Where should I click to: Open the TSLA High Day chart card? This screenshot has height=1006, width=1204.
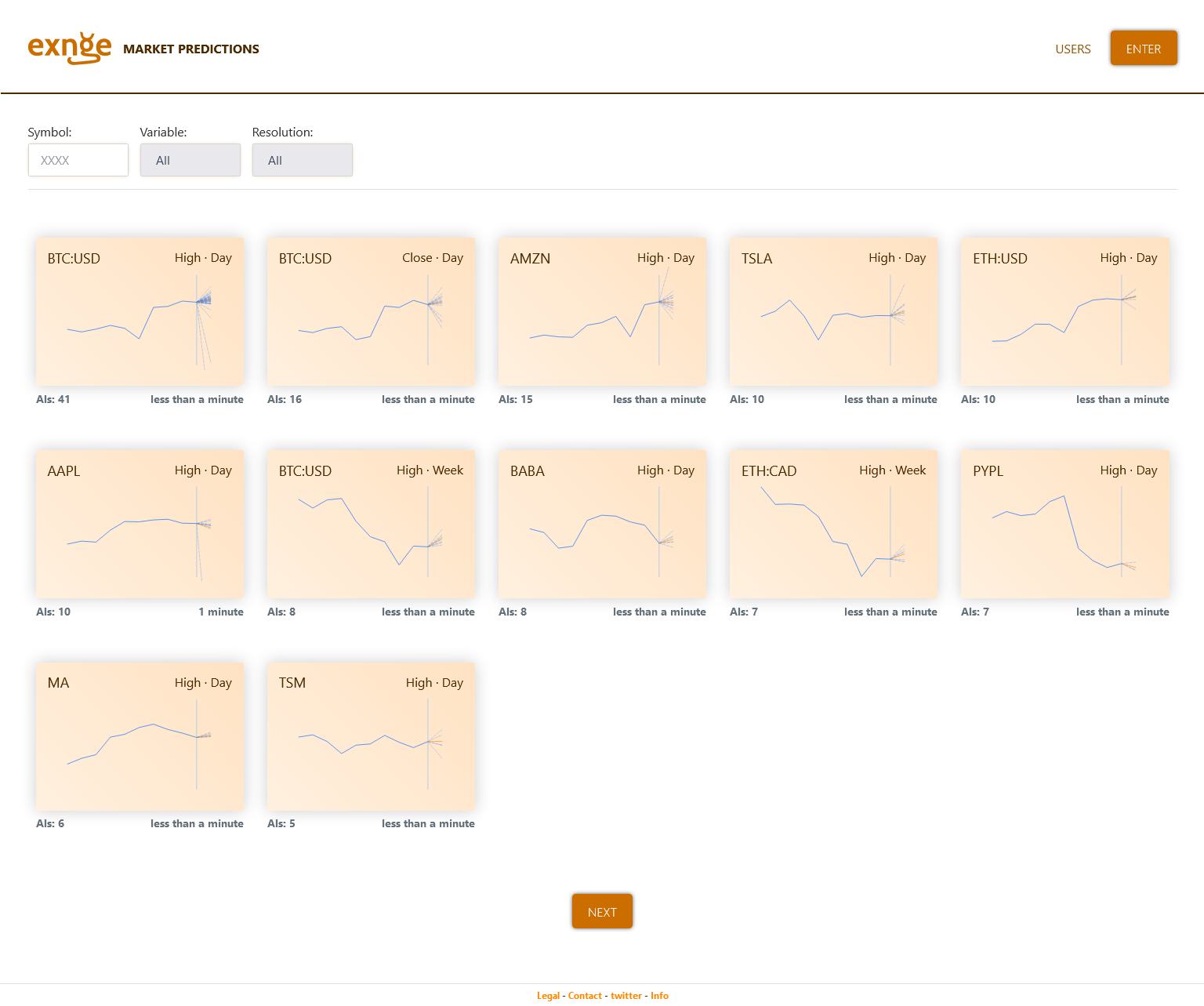point(833,311)
